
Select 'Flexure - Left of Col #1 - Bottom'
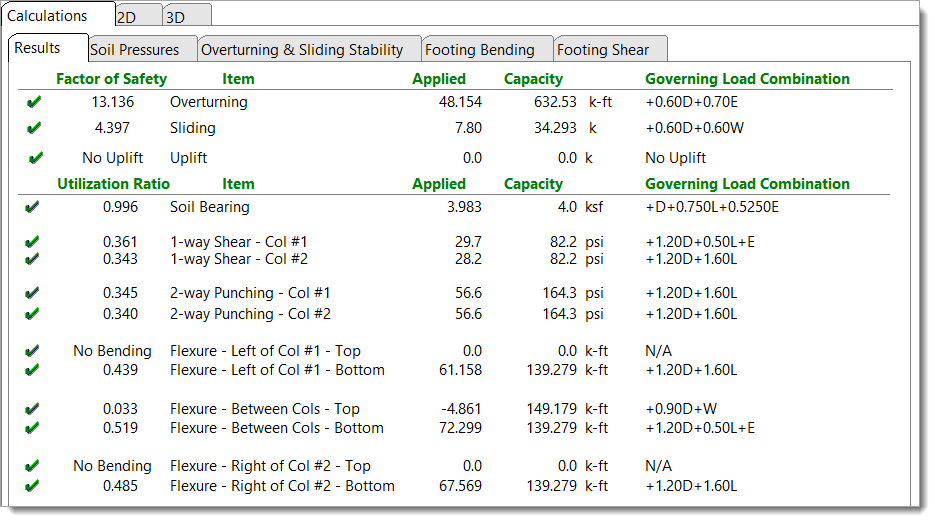point(277,370)
